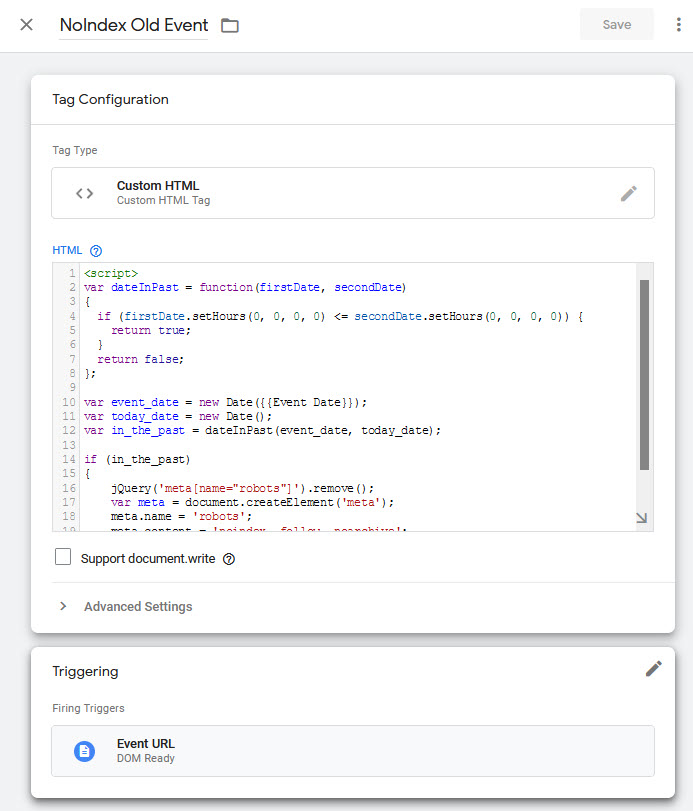The width and height of the screenshot is (693, 811).
Task: Click the pencil icon to edit tag type
Action: (x=628, y=193)
